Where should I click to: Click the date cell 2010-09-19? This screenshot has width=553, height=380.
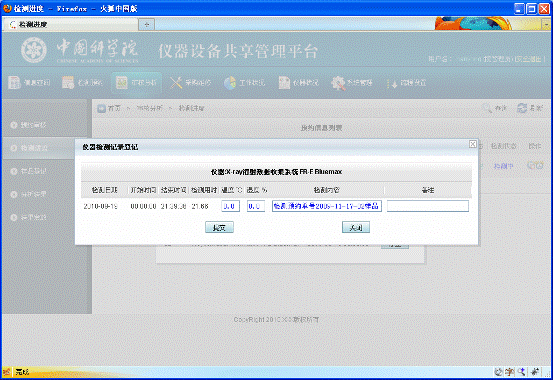101,206
